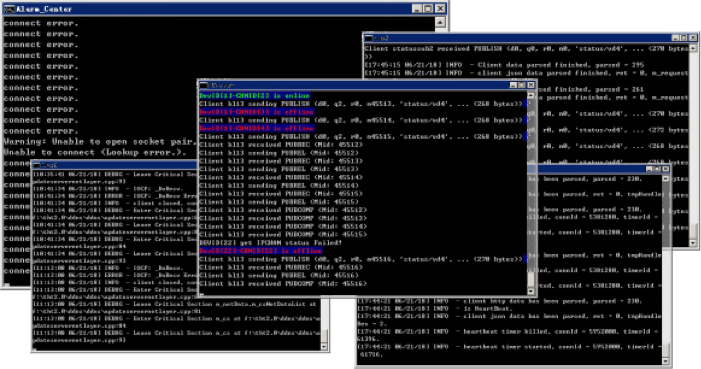Click the 'is HeartBeat.' log line
Image resolution: width=701 pixels, height=369 pixels.
(x=435, y=309)
